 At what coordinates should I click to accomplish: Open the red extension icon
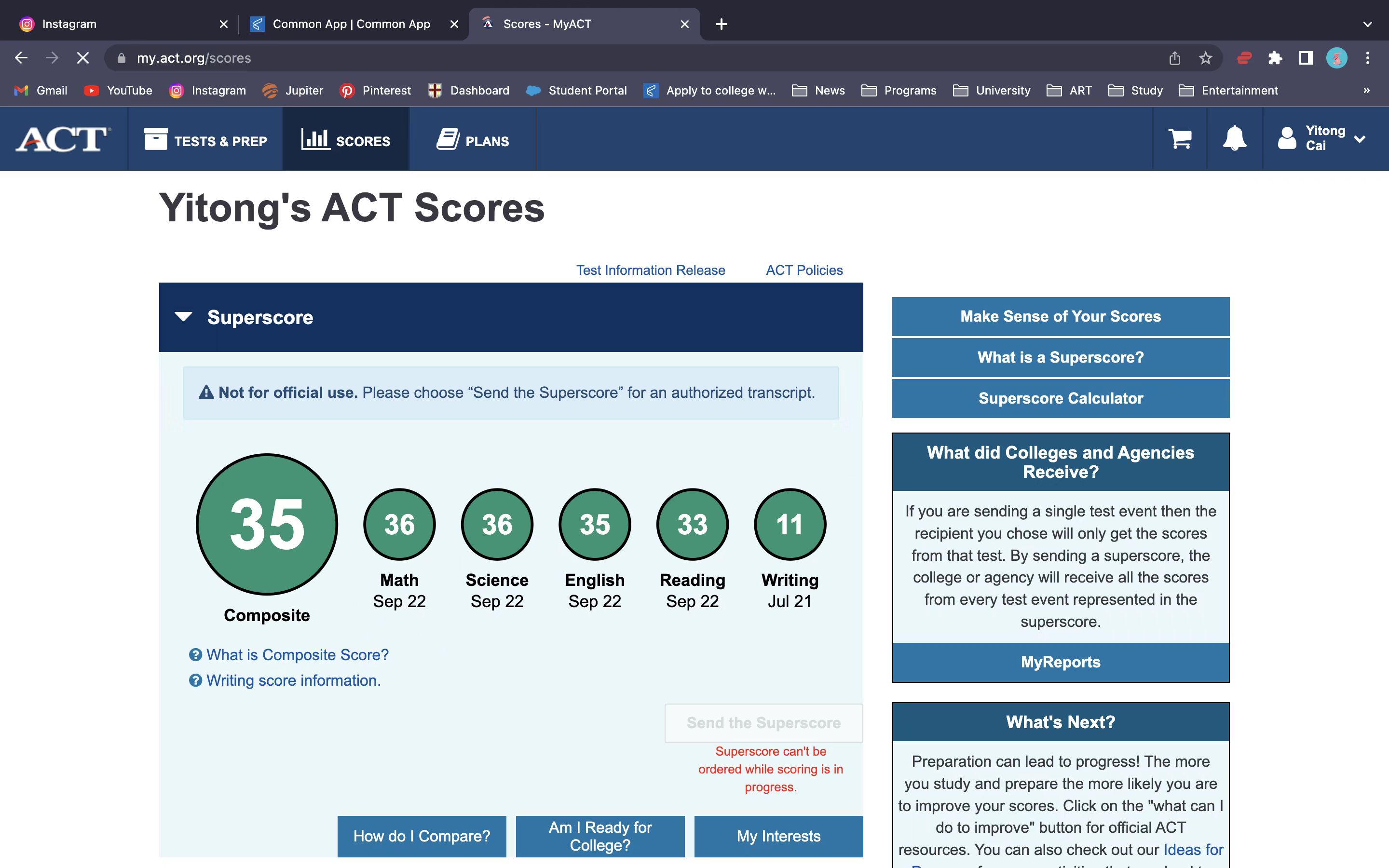coord(1244,58)
